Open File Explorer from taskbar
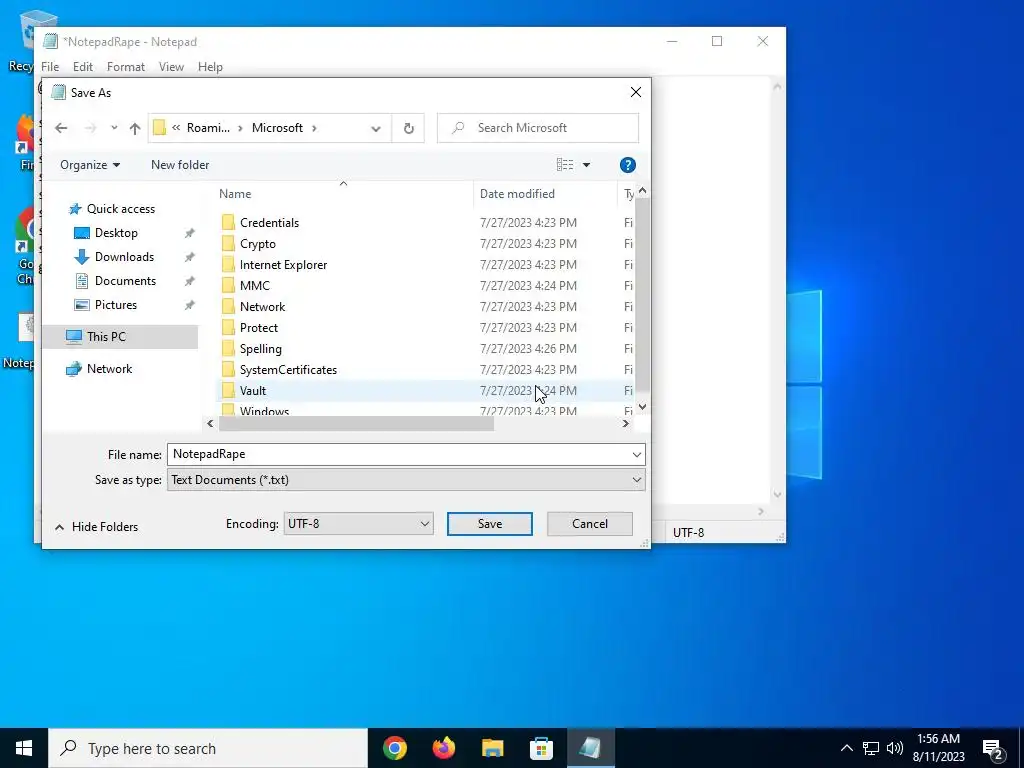1024x768 pixels. point(493,748)
